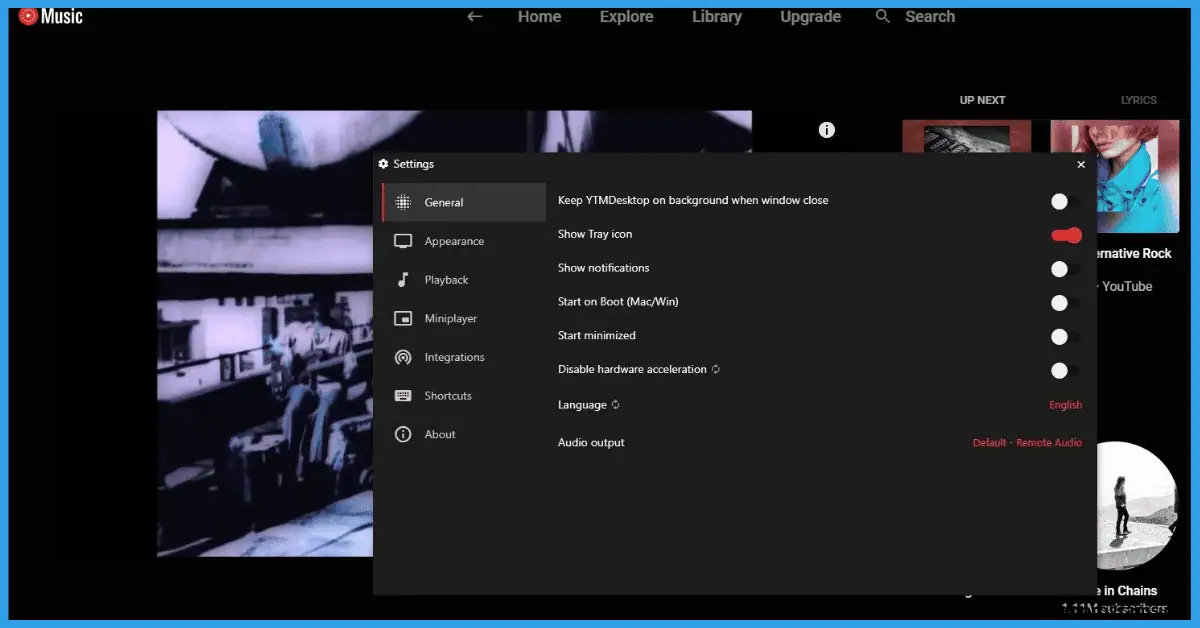1200x628 pixels.
Task: Click the Audio output label
Action: pos(591,442)
